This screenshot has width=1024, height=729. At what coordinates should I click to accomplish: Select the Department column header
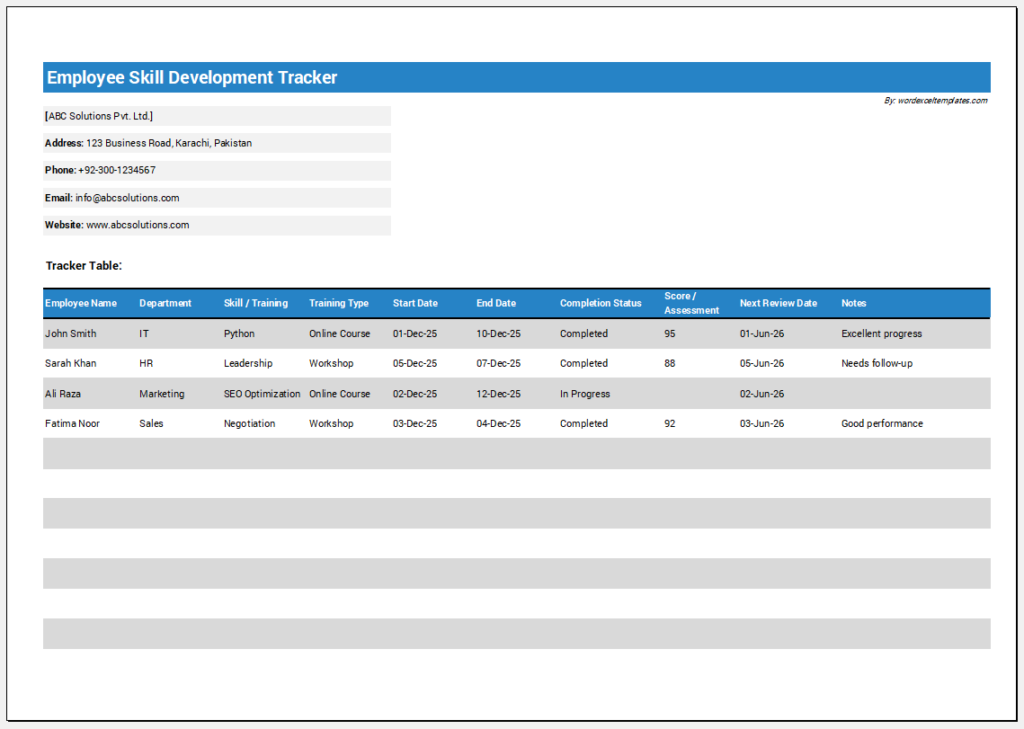point(165,303)
